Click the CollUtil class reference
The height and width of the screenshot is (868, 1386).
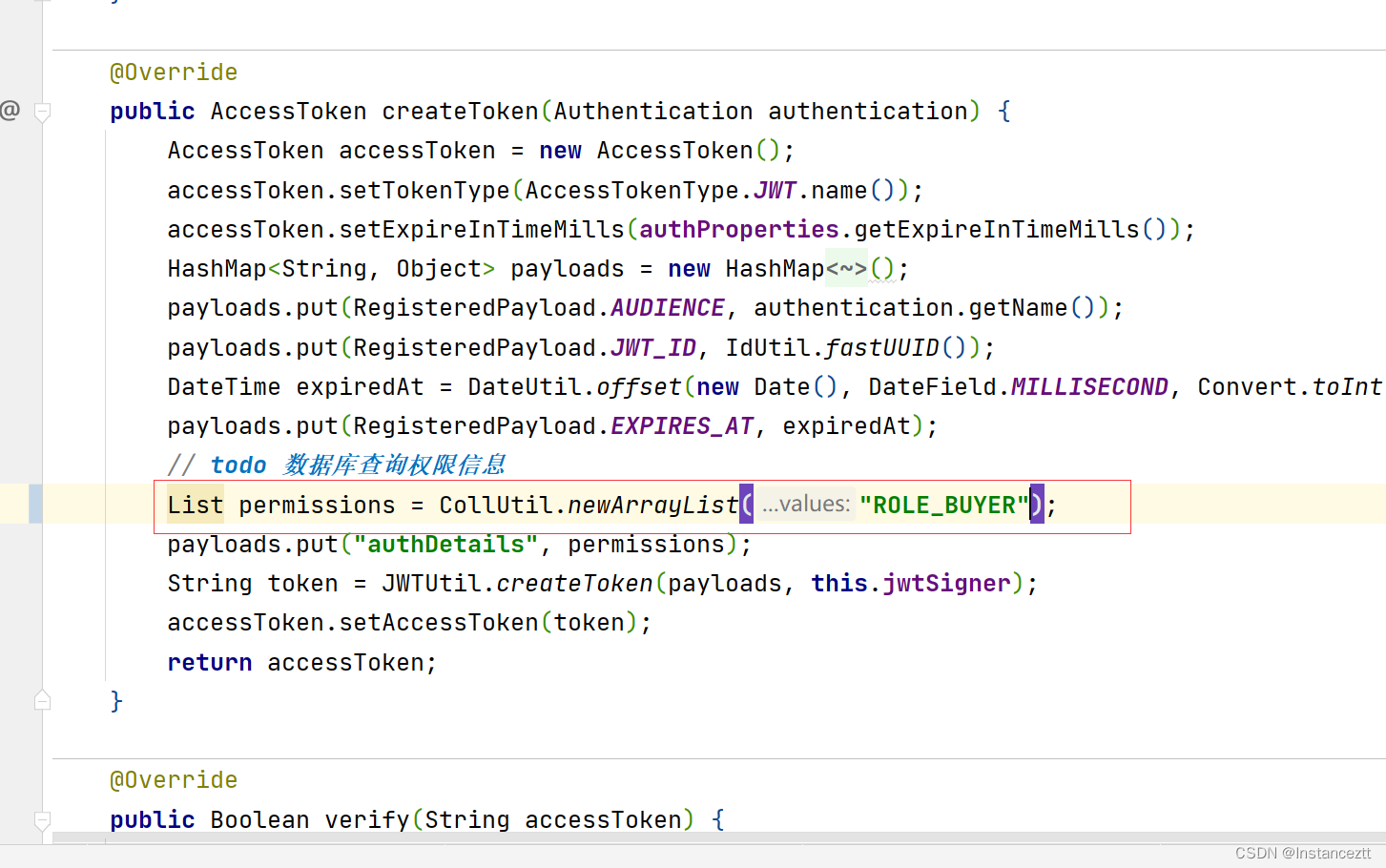click(x=496, y=505)
